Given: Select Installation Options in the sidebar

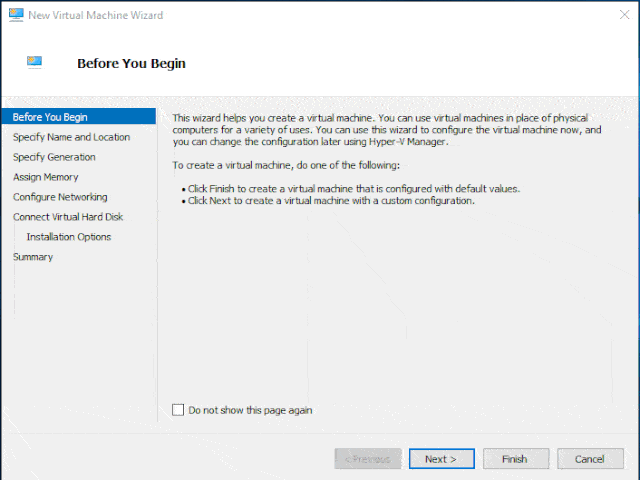Looking at the screenshot, I should coord(69,237).
